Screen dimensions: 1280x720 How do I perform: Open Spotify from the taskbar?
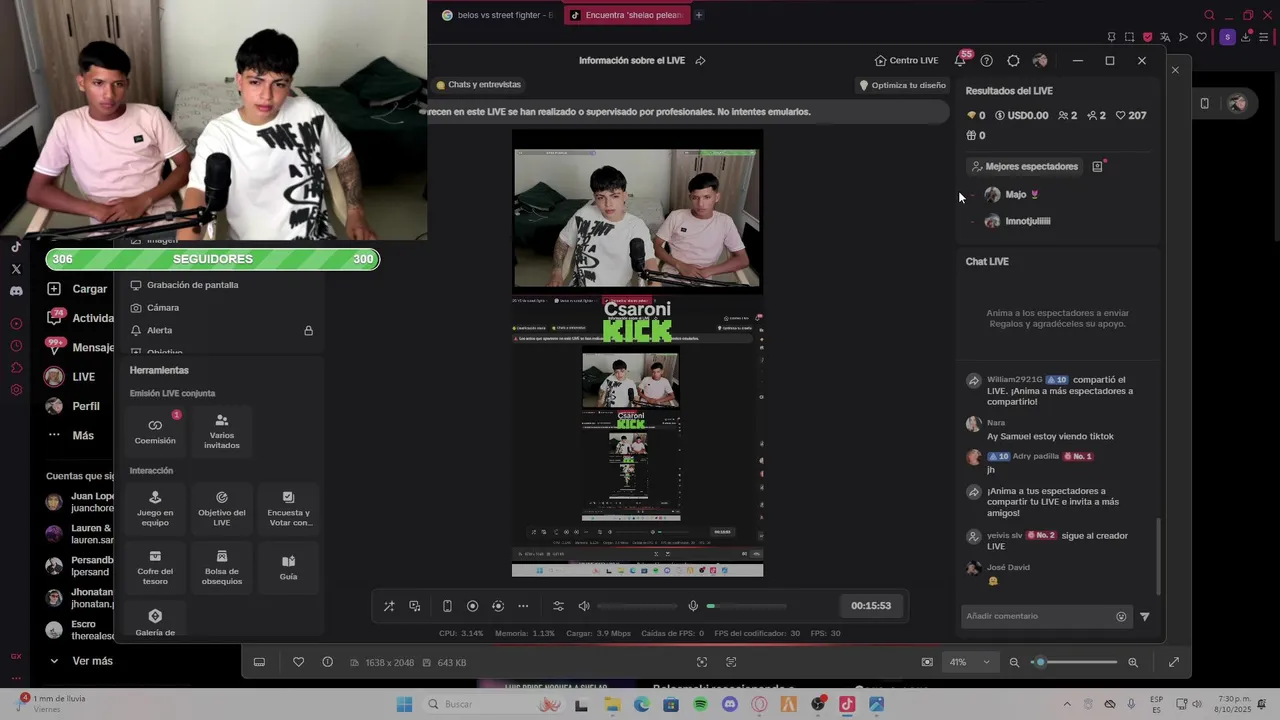pos(700,705)
